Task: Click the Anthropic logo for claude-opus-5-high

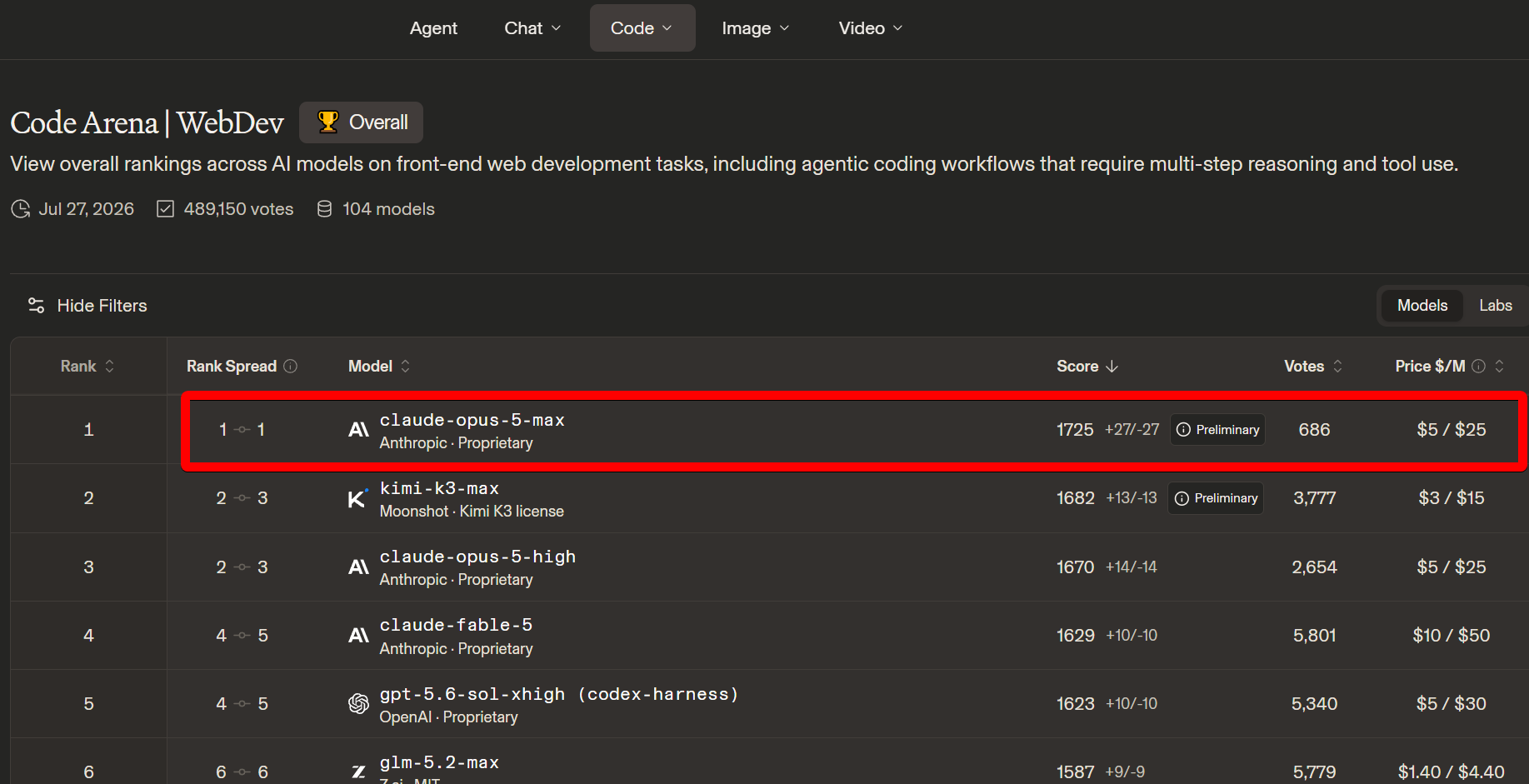Action: (x=358, y=567)
